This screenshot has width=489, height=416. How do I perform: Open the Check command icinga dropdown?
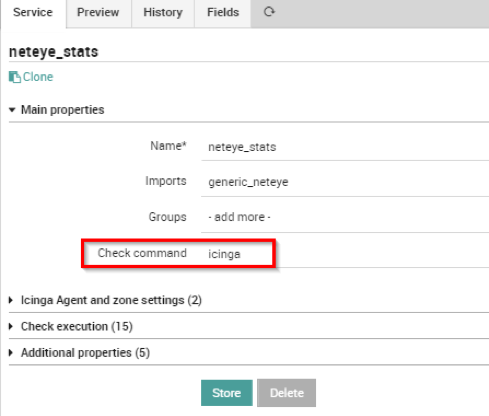345,254
